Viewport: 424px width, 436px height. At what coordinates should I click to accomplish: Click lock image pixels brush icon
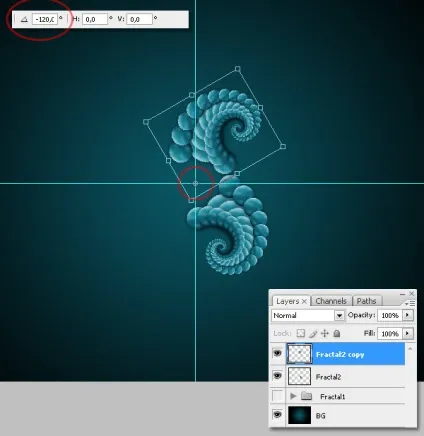[313, 333]
